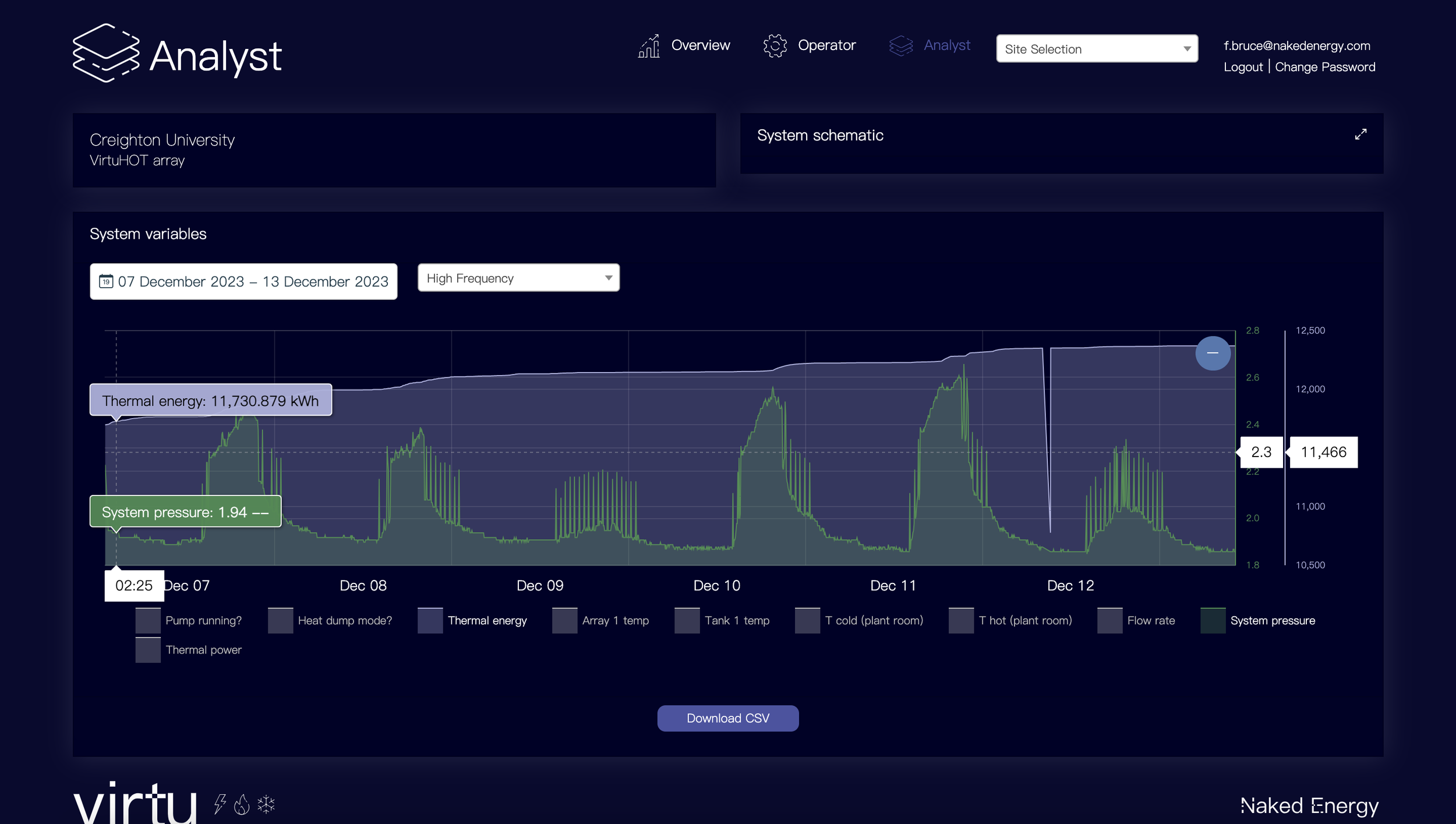Click the Operator gear icon
This screenshot has height=824, width=1456.
coord(775,45)
